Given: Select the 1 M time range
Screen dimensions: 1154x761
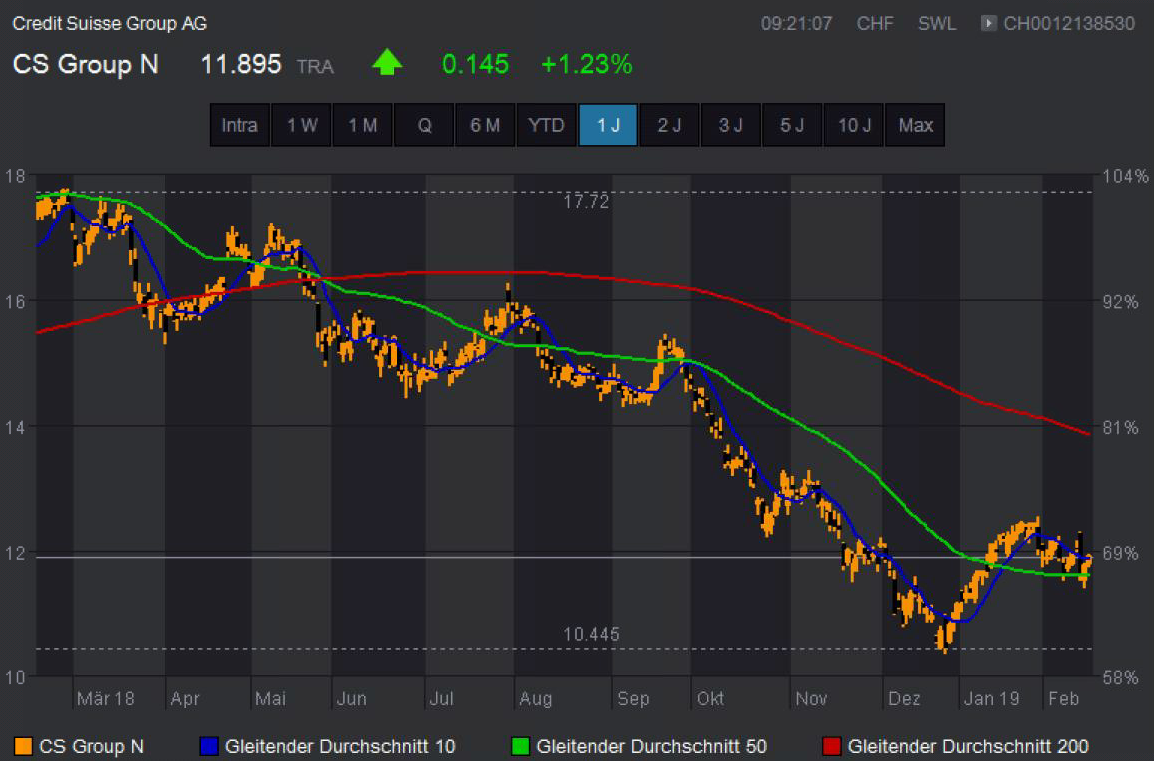Looking at the screenshot, I should [363, 125].
